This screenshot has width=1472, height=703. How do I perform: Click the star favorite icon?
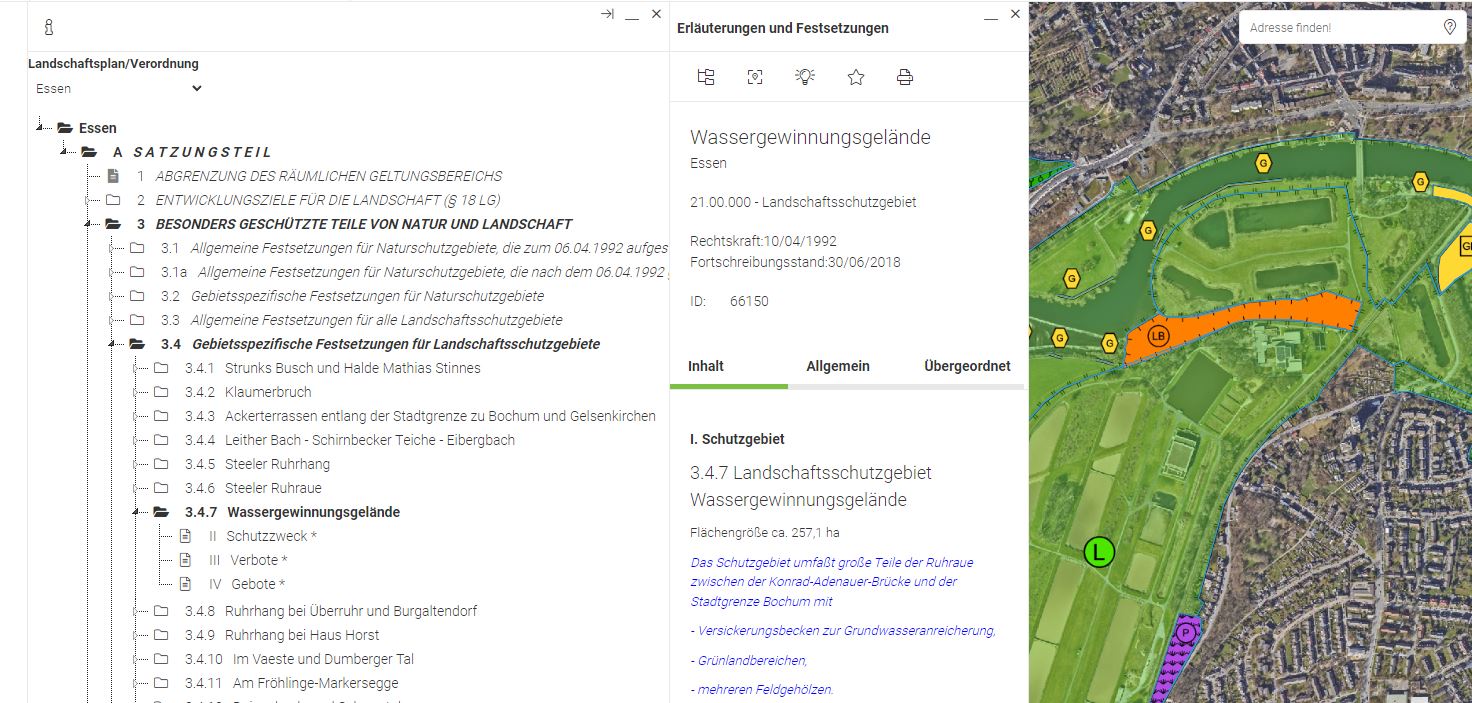(x=855, y=77)
